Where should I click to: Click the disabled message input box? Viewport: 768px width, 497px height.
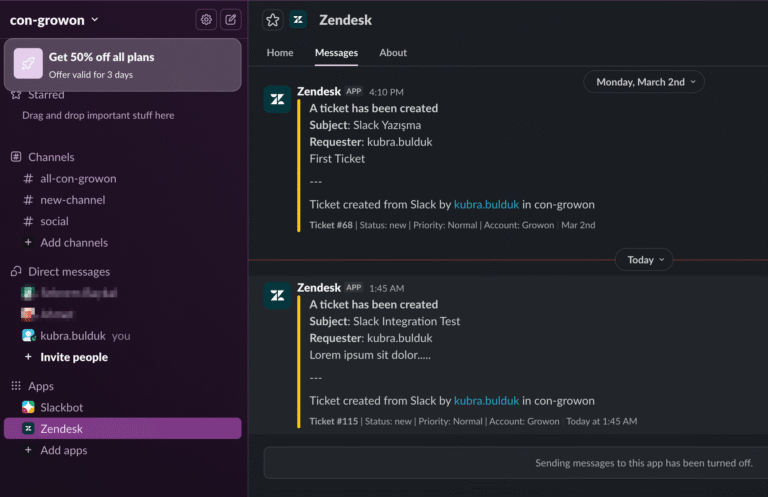click(516, 463)
